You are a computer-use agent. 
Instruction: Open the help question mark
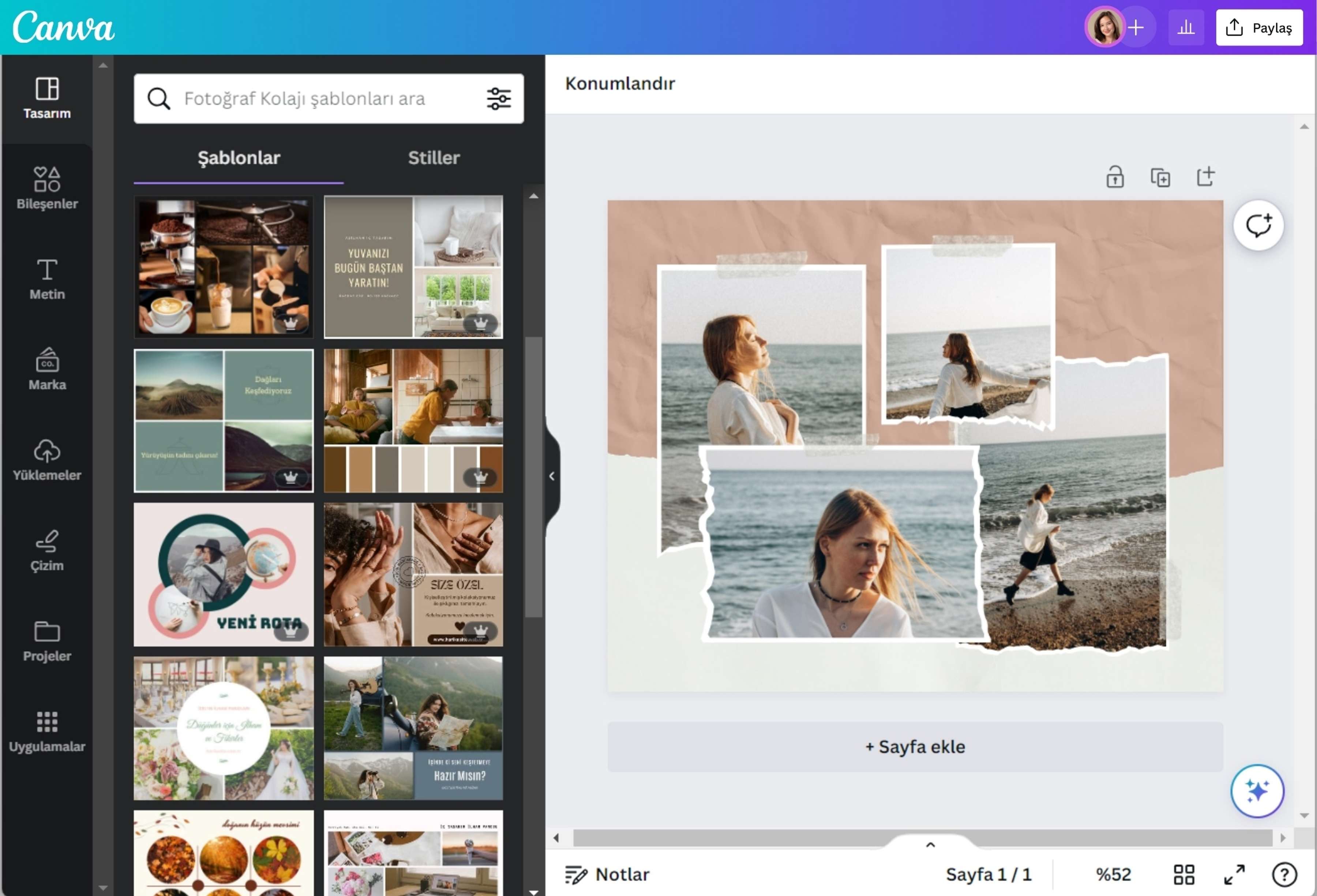point(1284,874)
